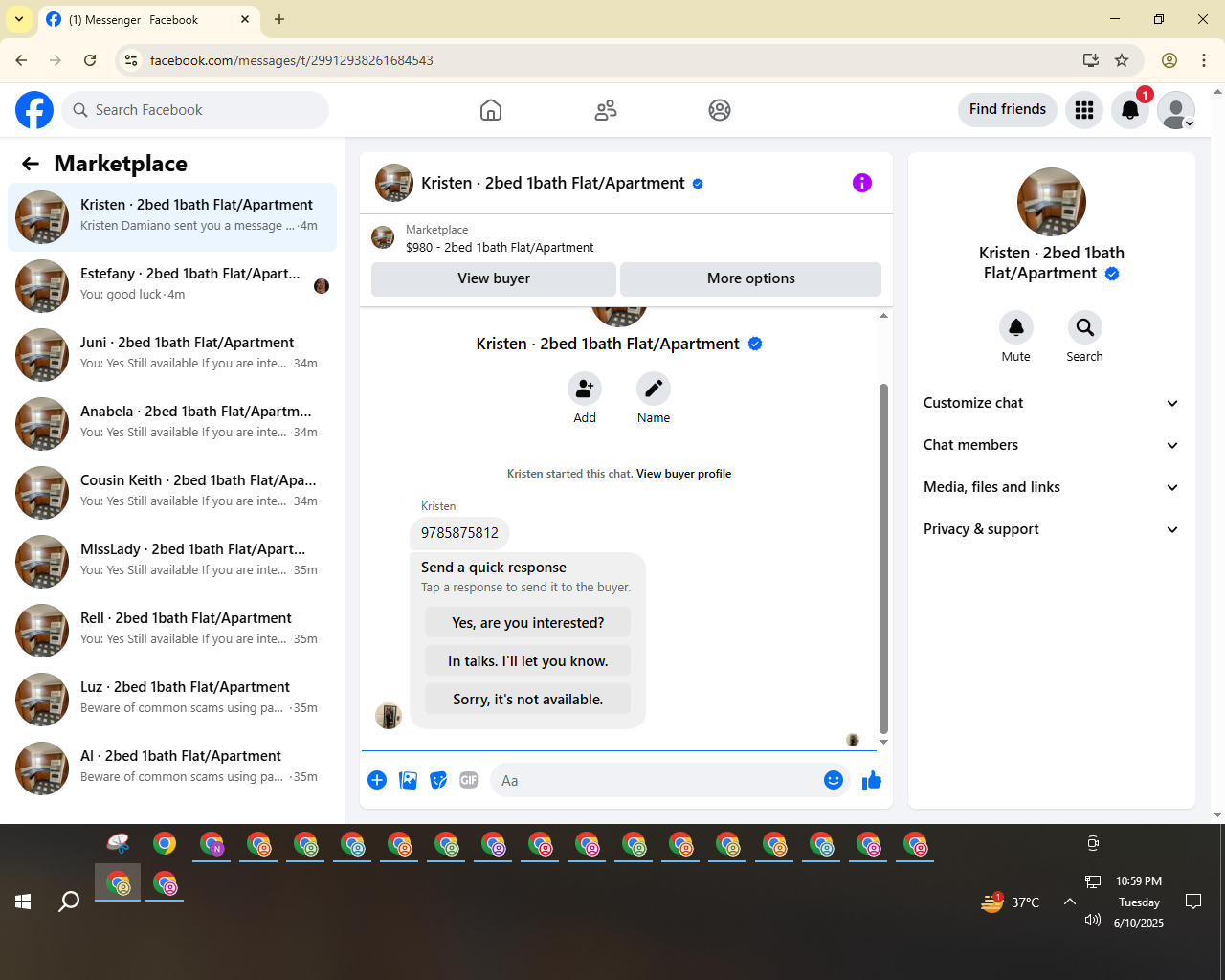Expand Media, files and links section

pyautogui.click(x=1052, y=487)
